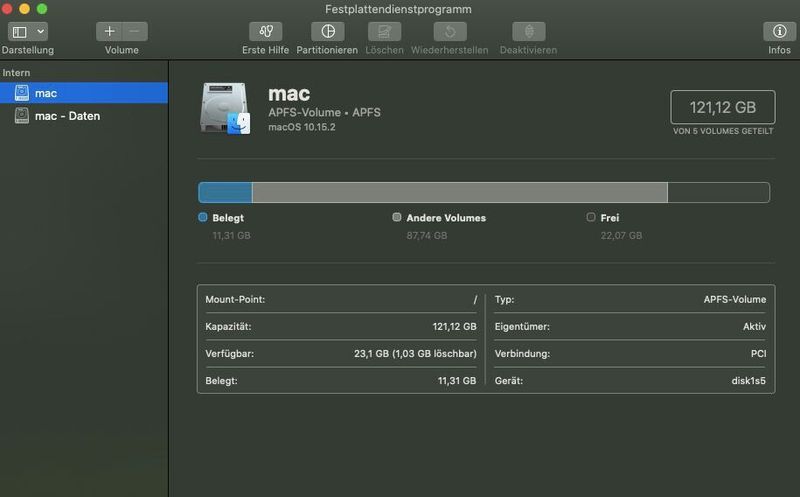Viewport: 800px width, 497px height.
Task: Click the large mac drive image
Action: point(225,108)
